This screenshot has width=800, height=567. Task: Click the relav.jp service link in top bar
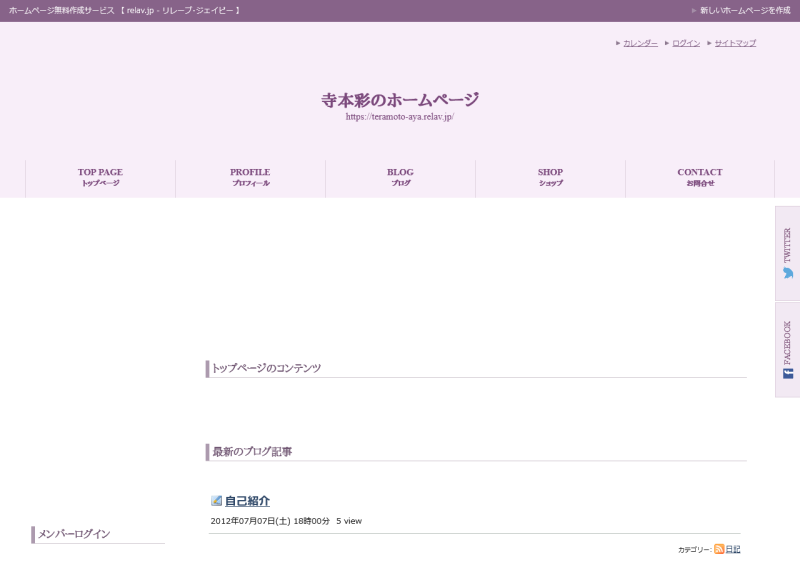pos(125,10)
